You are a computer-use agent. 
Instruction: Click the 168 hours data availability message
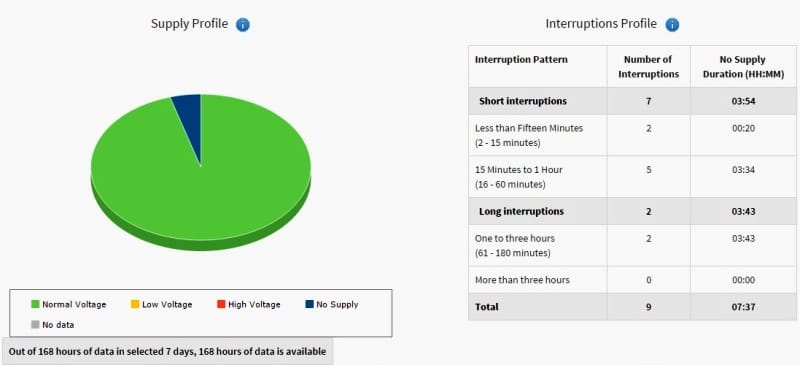(167, 351)
